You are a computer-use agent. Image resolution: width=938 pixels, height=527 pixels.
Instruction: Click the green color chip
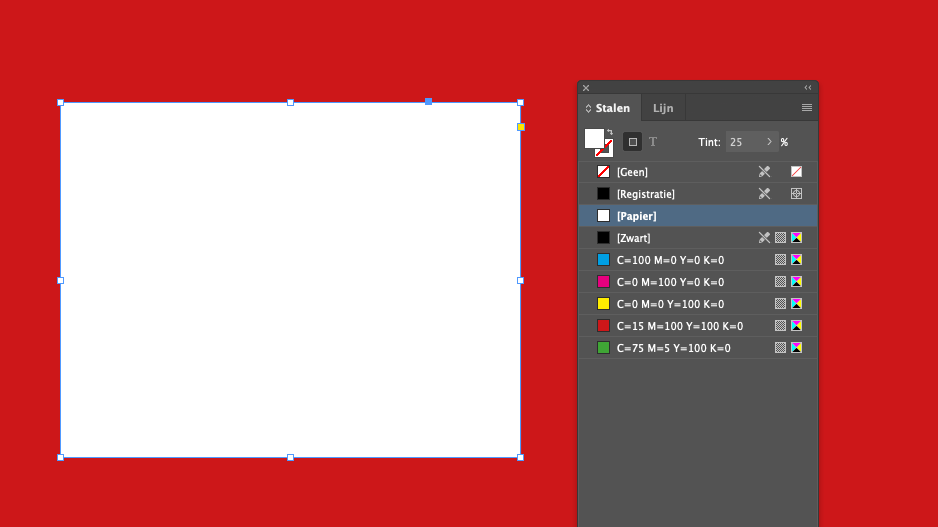pos(604,348)
